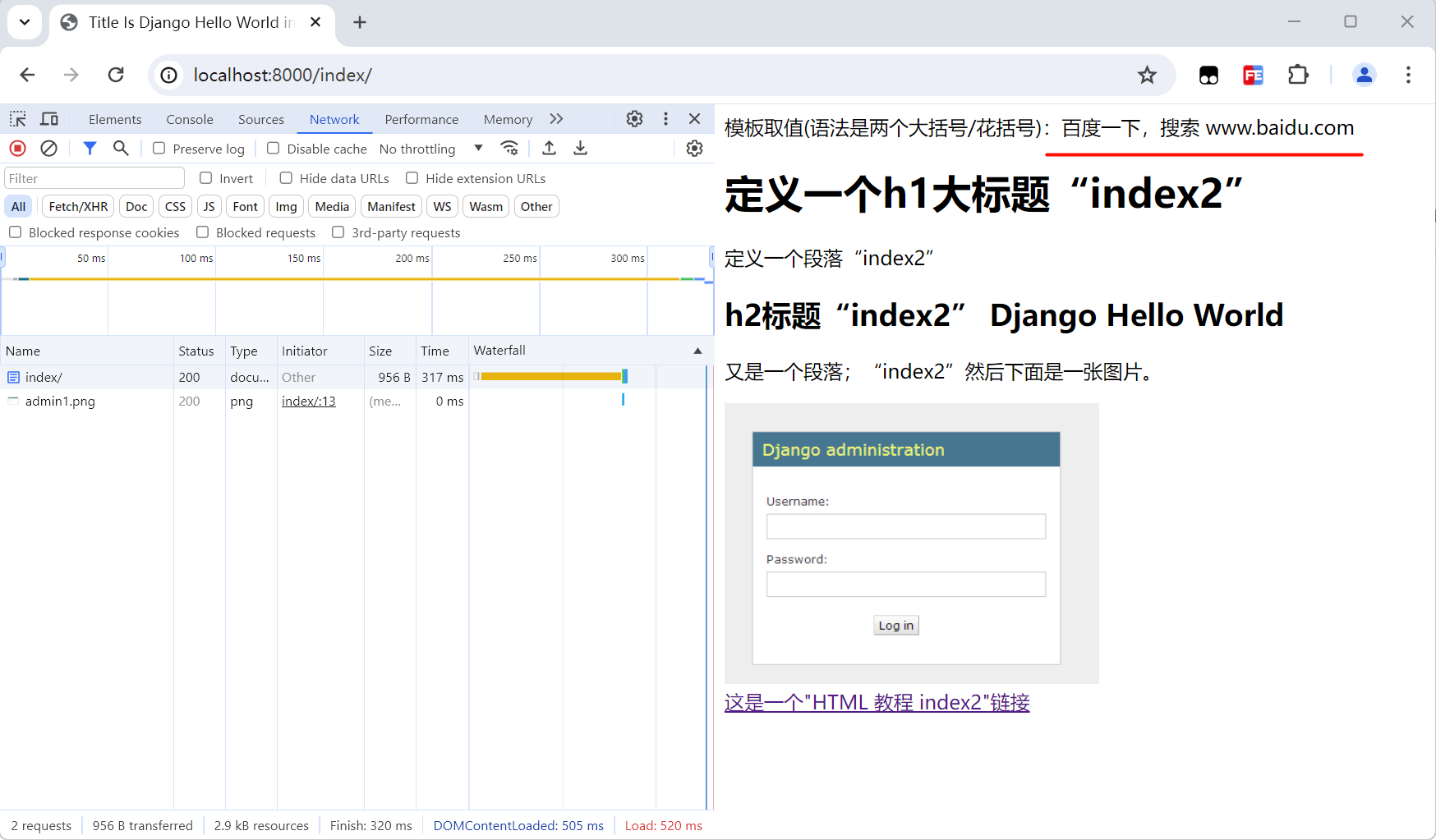This screenshot has width=1436, height=840.
Task: Switch to the Console tab
Action: (x=190, y=119)
